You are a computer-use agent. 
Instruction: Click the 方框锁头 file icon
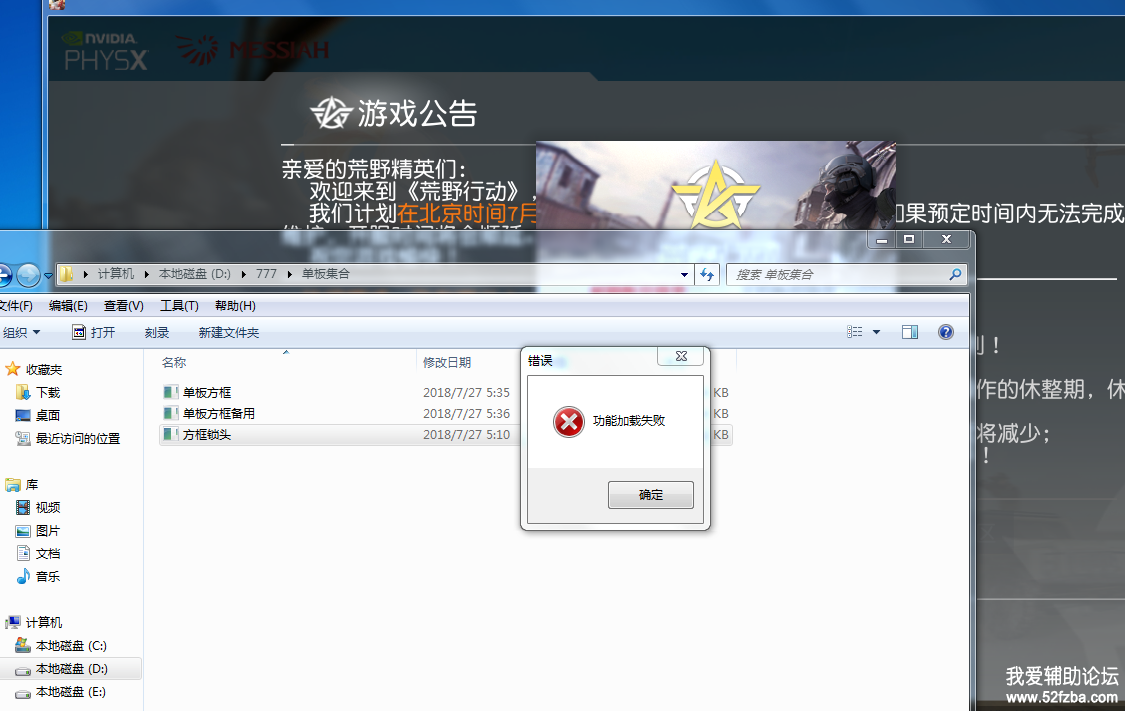pyautogui.click(x=171, y=435)
